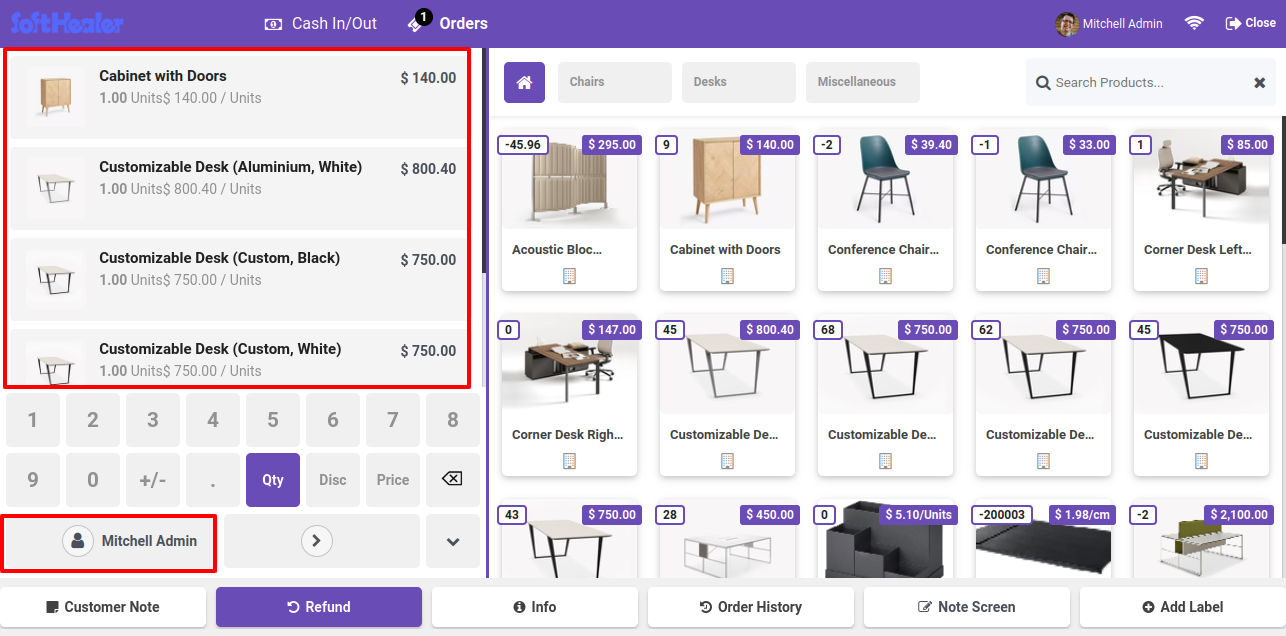
Task: Activate Qty mode on keypad
Action: pos(273,480)
